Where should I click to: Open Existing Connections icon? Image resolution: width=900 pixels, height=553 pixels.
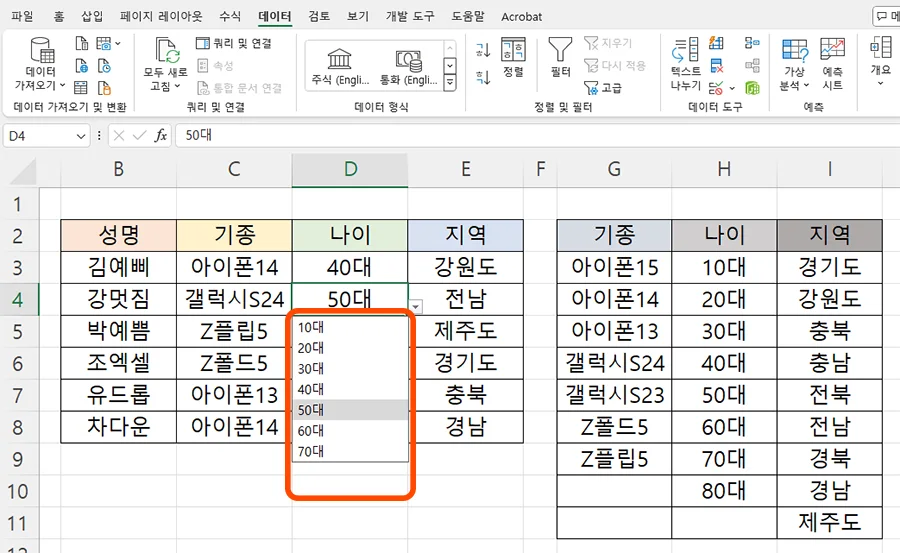pyautogui.click(x=104, y=87)
